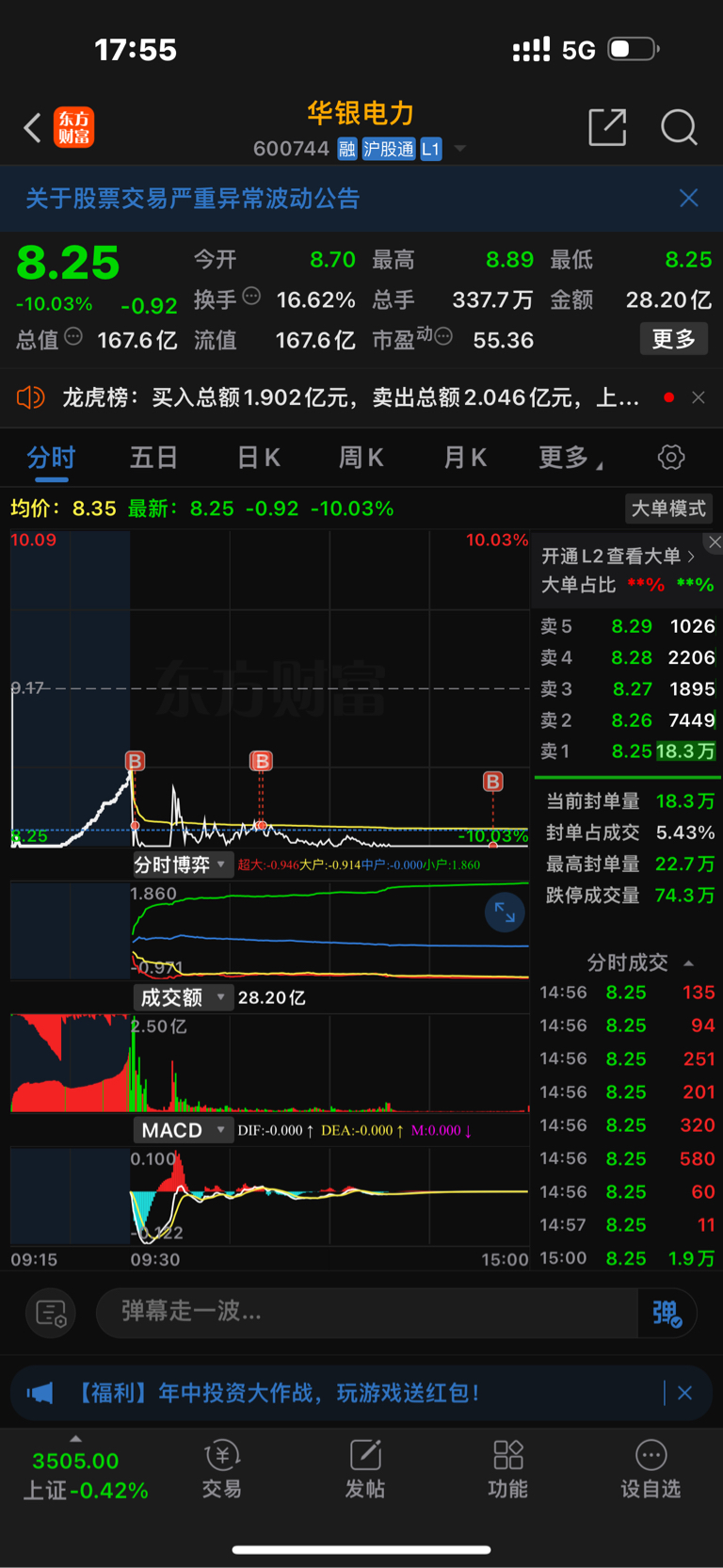Tap 跌停成交量 74.3万 row
The height and width of the screenshot is (1568, 723).
(x=629, y=895)
